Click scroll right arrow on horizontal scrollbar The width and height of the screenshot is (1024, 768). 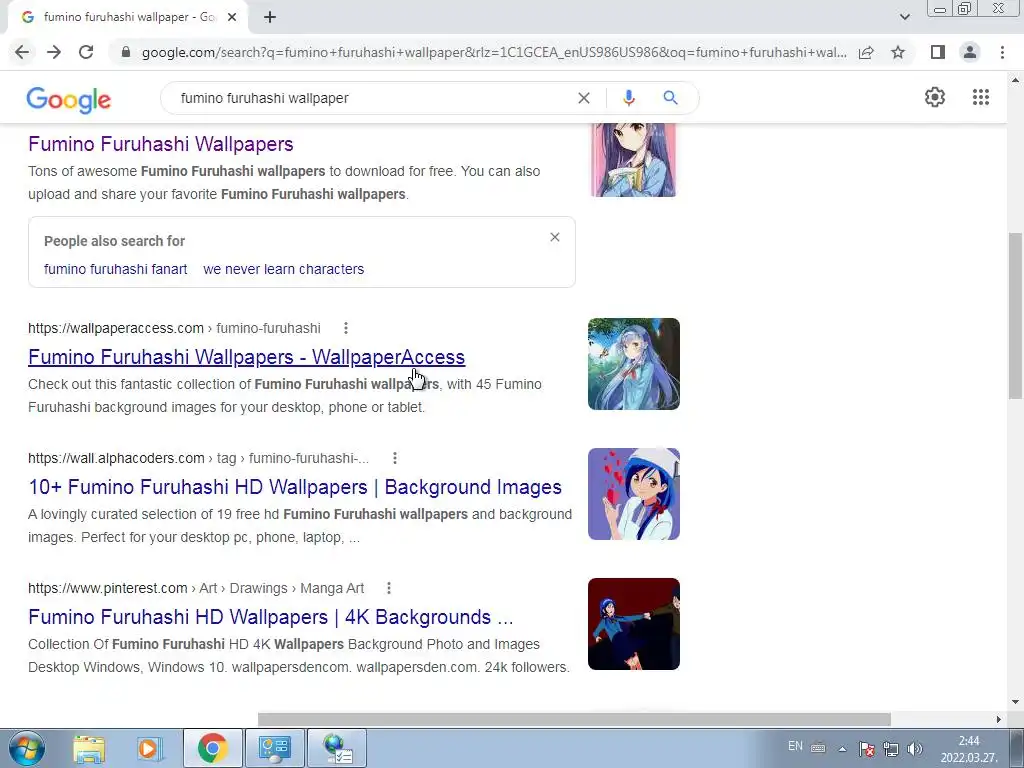coord(998,719)
